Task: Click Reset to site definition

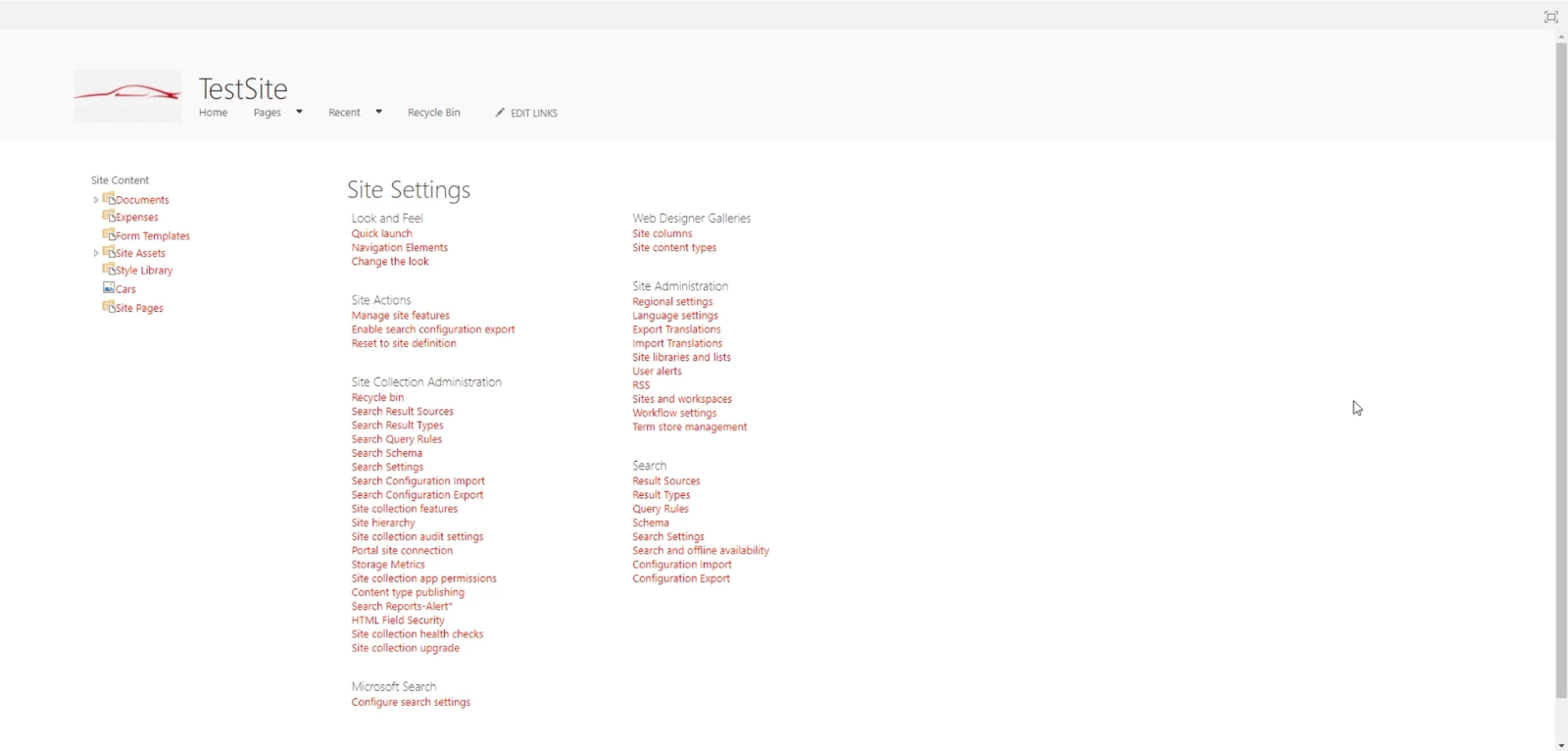Action: (x=404, y=343)
